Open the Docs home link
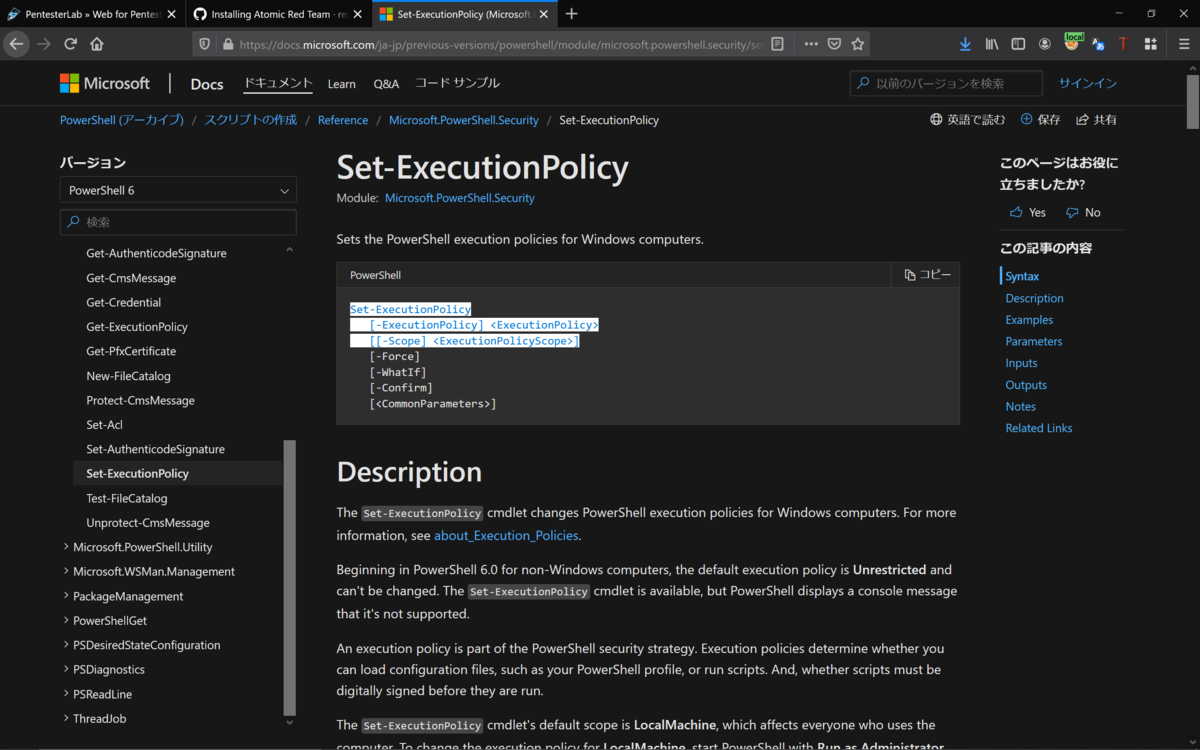 207,84
